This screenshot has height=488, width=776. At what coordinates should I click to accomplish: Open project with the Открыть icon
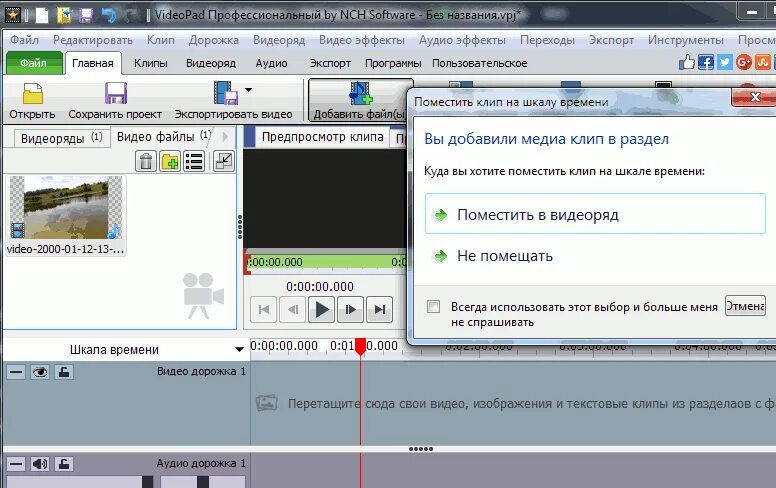click(32, 94)
